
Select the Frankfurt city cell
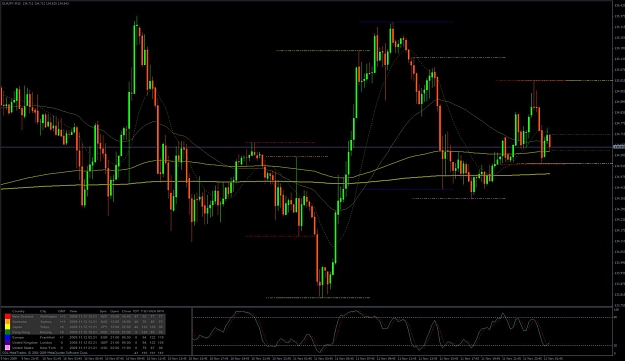tap(47, 337)
